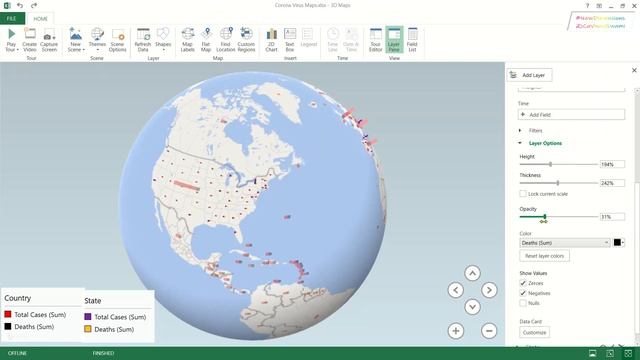Toggle Map Labels
Screen dimensions: 640x360
[187, 40]
